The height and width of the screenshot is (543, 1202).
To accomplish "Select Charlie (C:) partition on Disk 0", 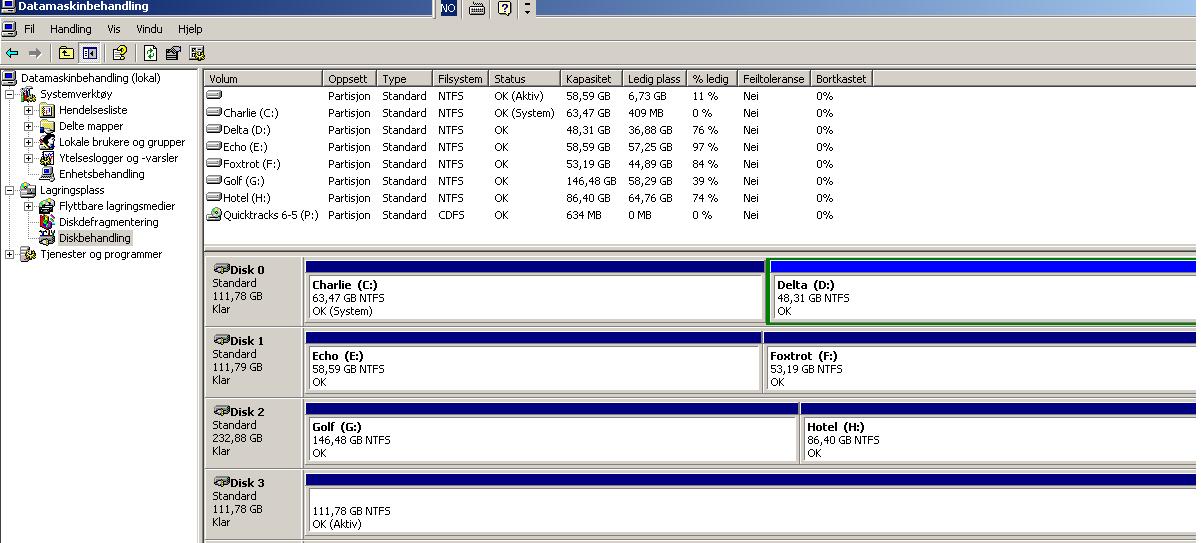I will tap(535, 298).
